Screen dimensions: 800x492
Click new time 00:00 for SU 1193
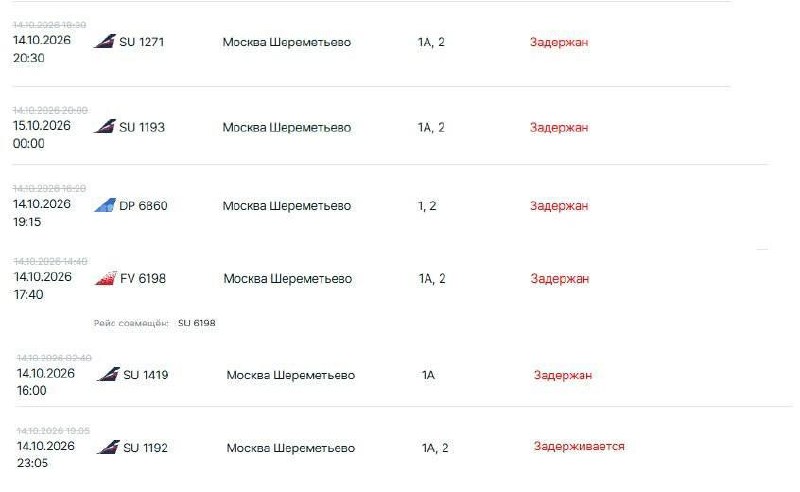click(29, 143)
